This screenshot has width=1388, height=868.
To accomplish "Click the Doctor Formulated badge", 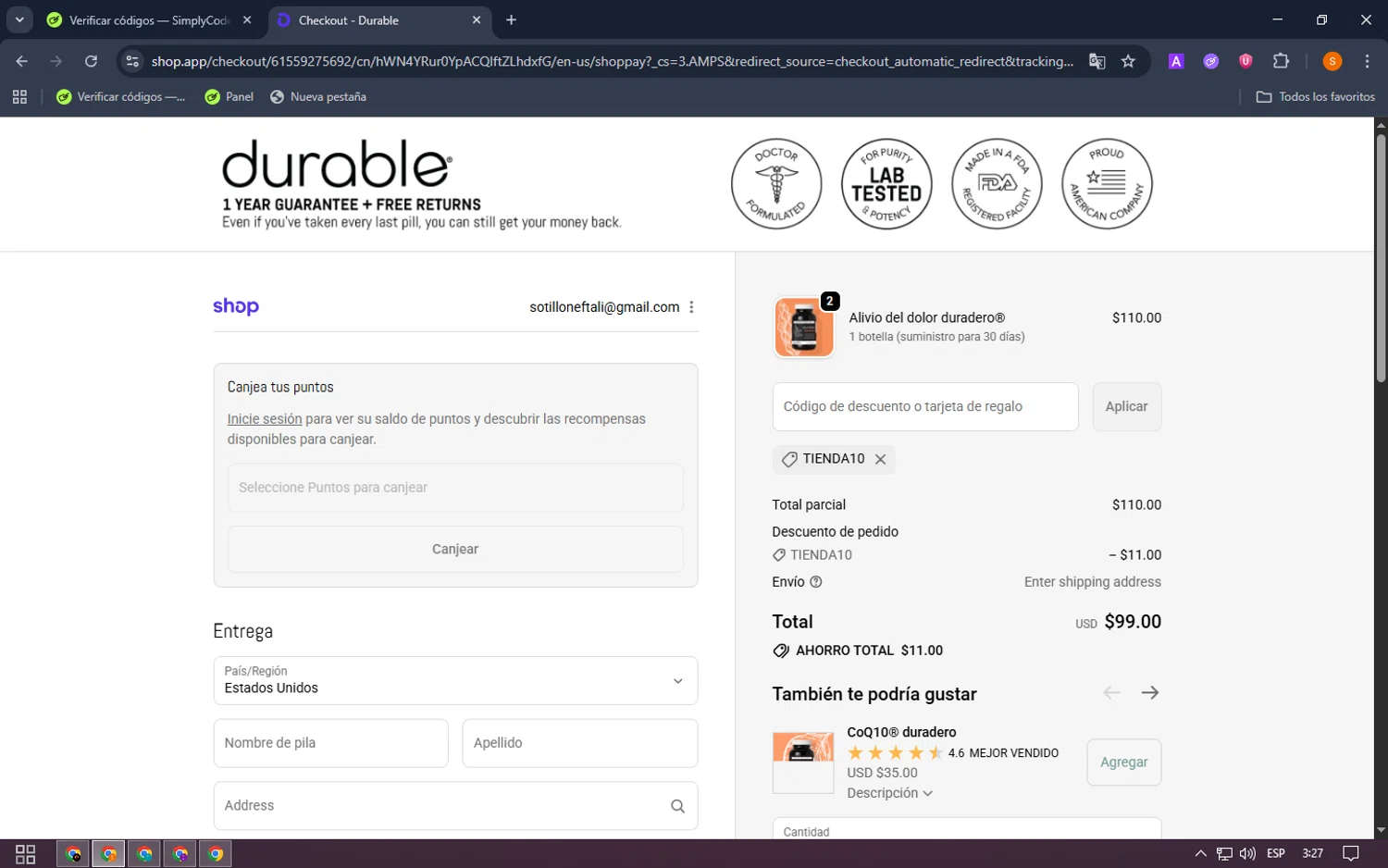I will [x=776, y=183].
